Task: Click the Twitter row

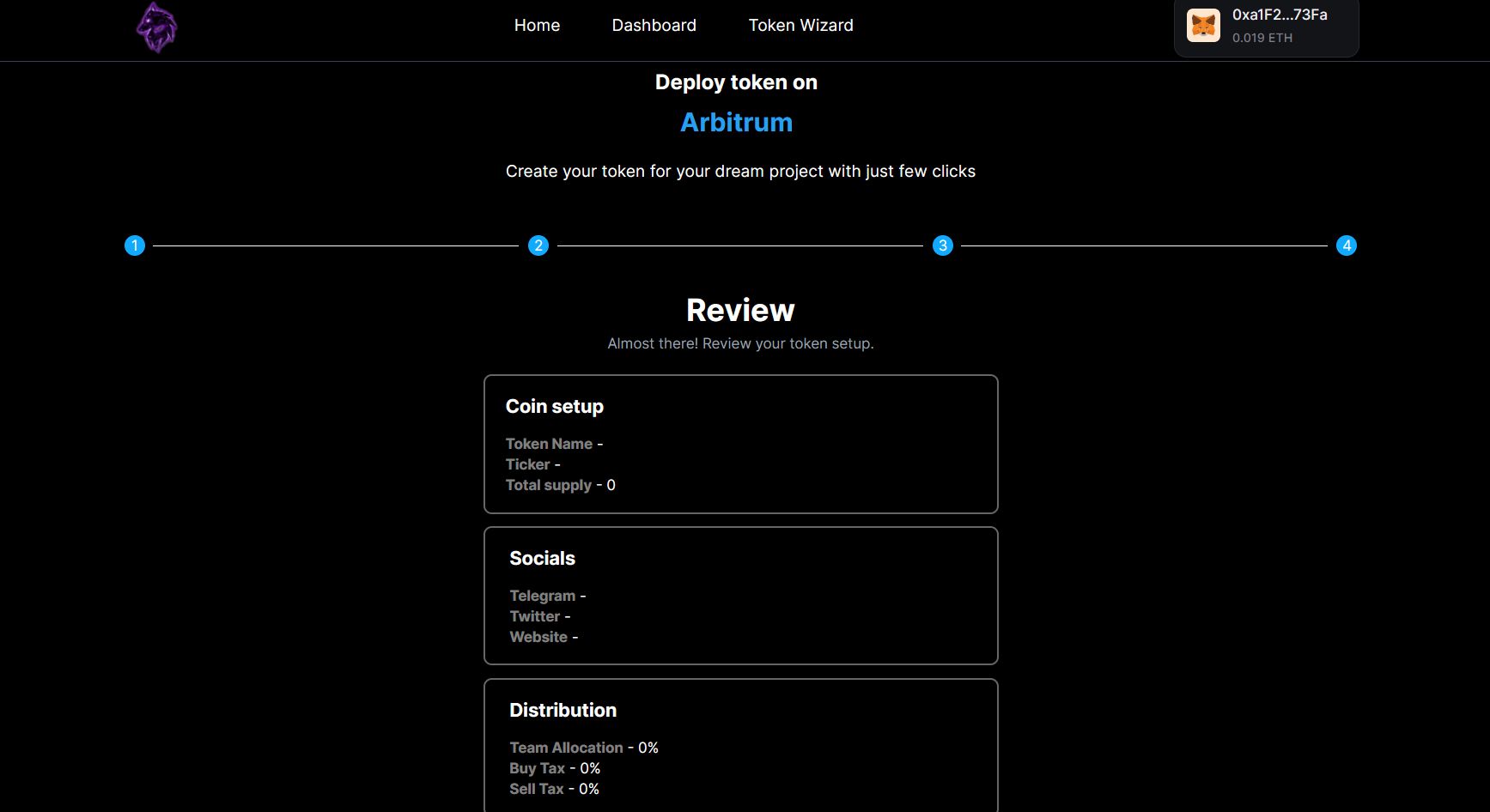Action: (539, 616)
